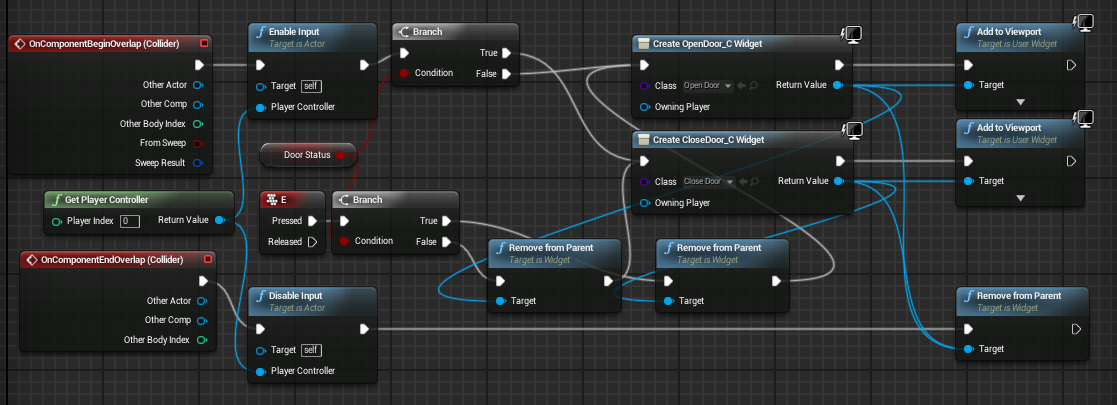Click the Return Value pin on Get Player Controller
The image size is (1117, 405).
(x=219, y=220)
